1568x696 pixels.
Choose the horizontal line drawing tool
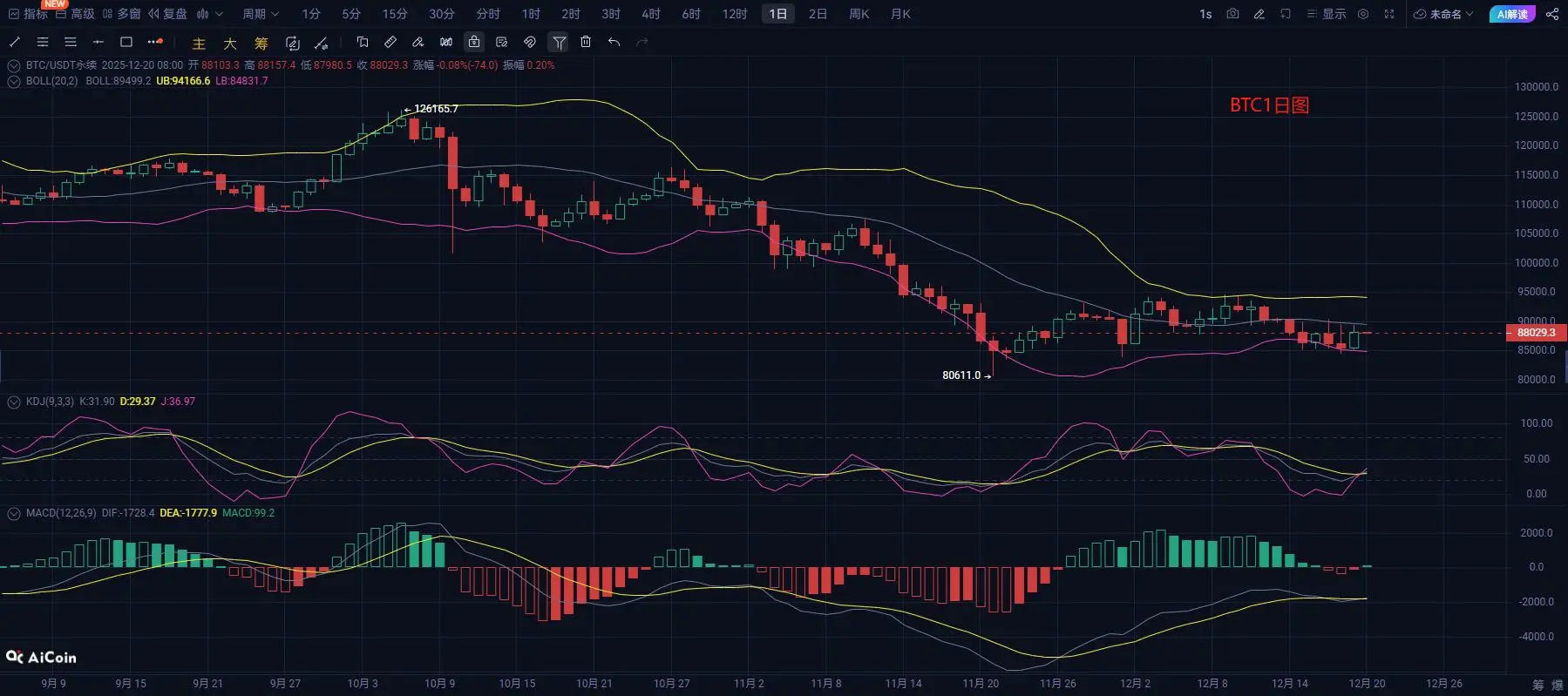click(x=98, y=42)
